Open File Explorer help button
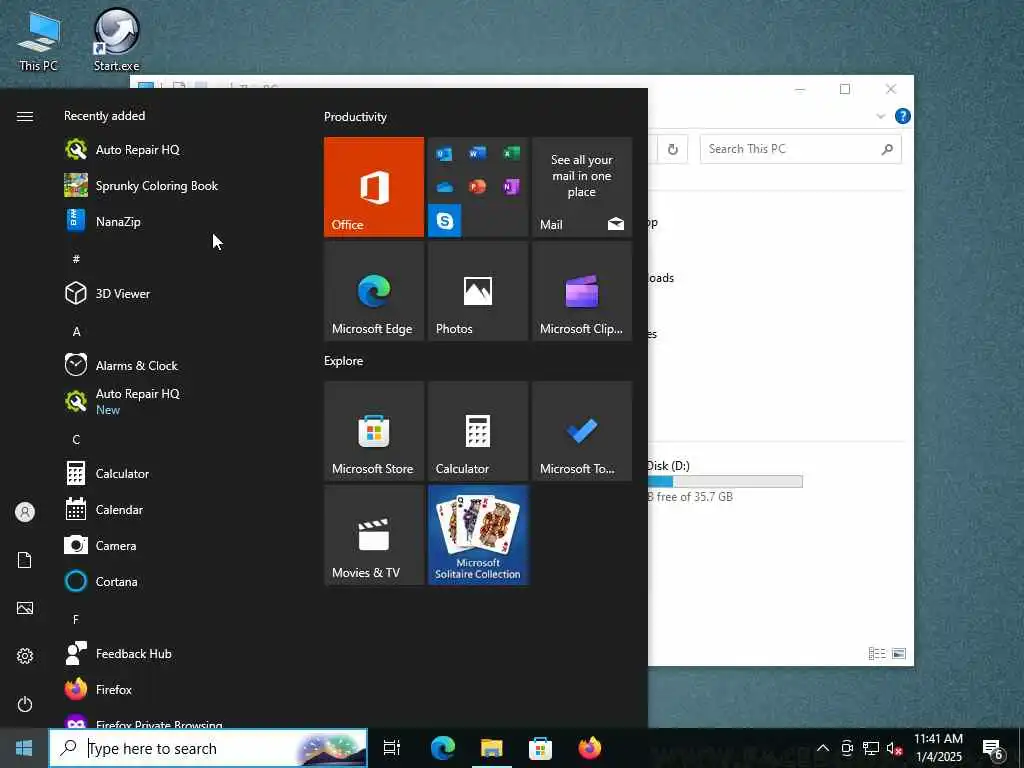Screen dimensions: 1024x768 point(903,116)
